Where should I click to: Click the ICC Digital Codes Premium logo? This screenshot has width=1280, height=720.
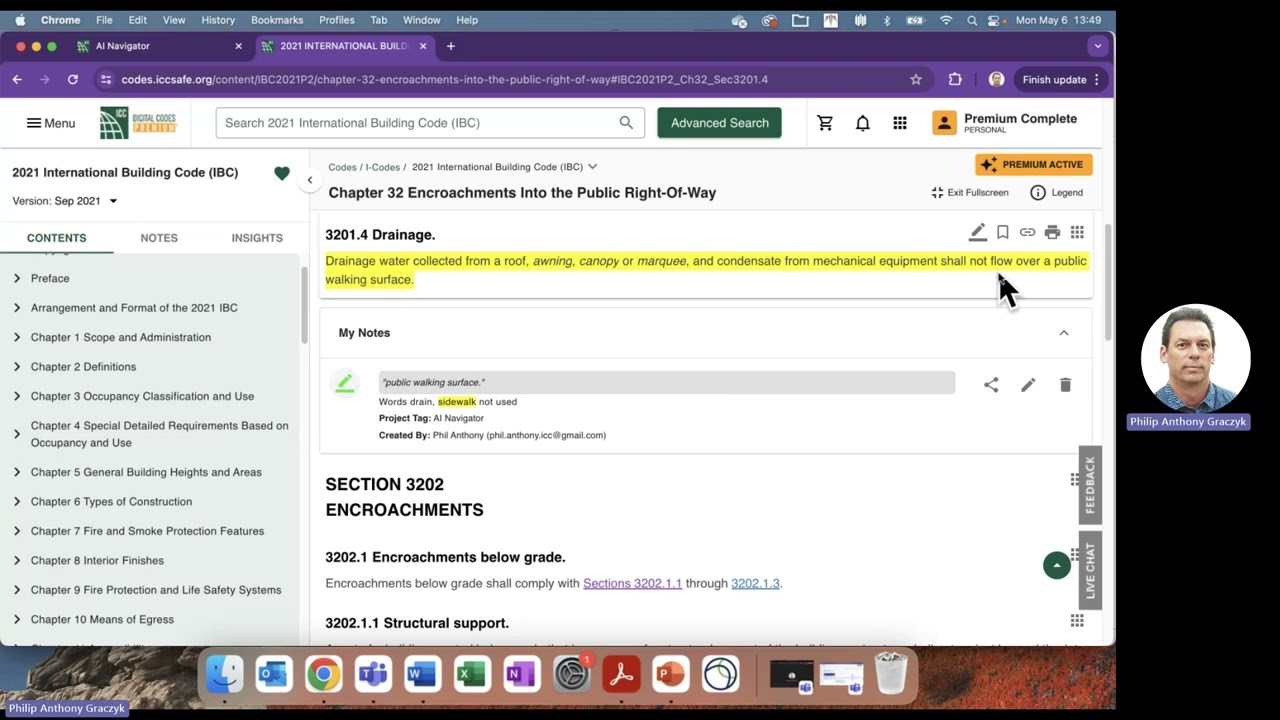(x=138, y=123)
